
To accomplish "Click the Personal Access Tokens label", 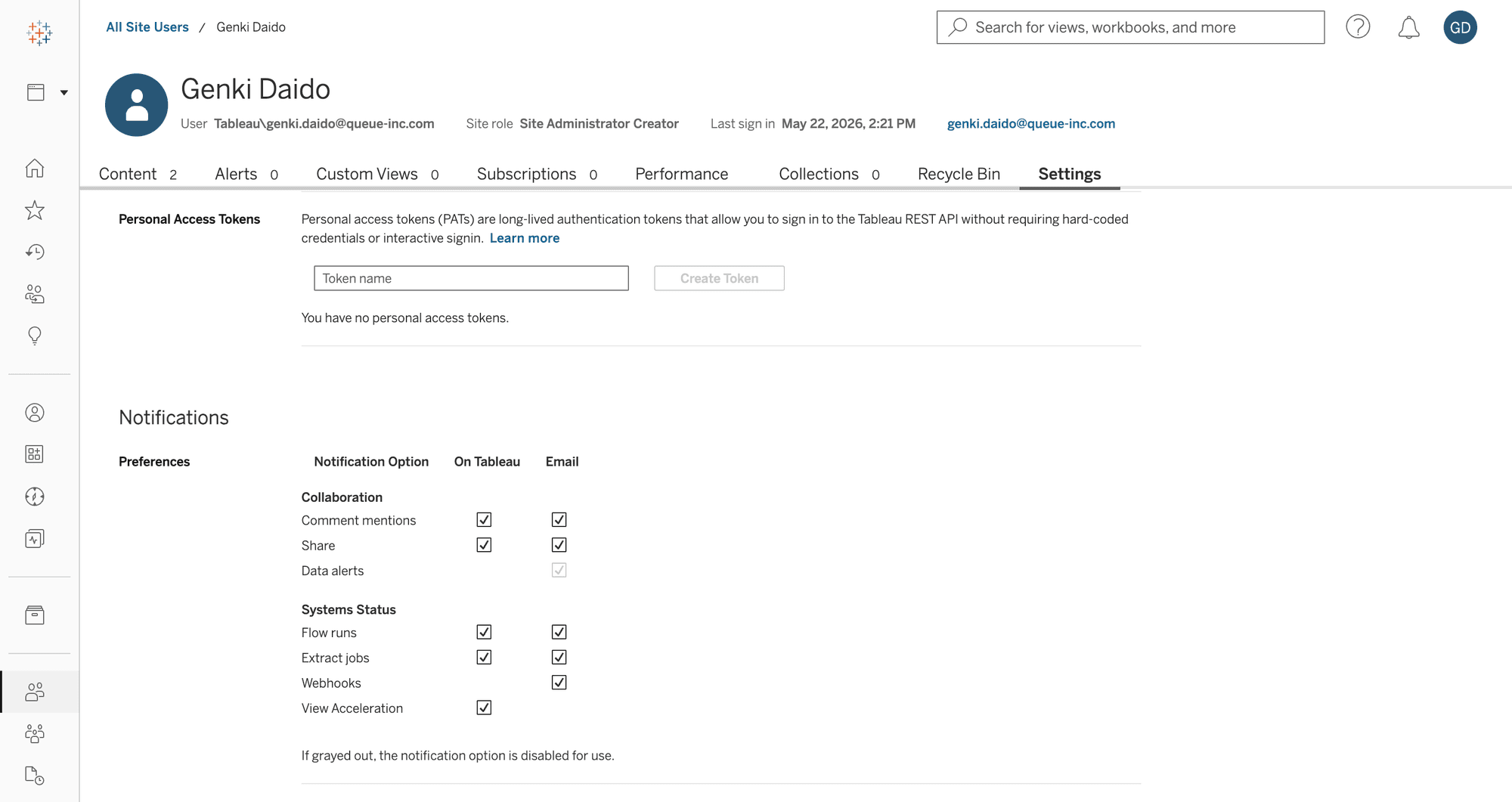I will tap(189, 219).
